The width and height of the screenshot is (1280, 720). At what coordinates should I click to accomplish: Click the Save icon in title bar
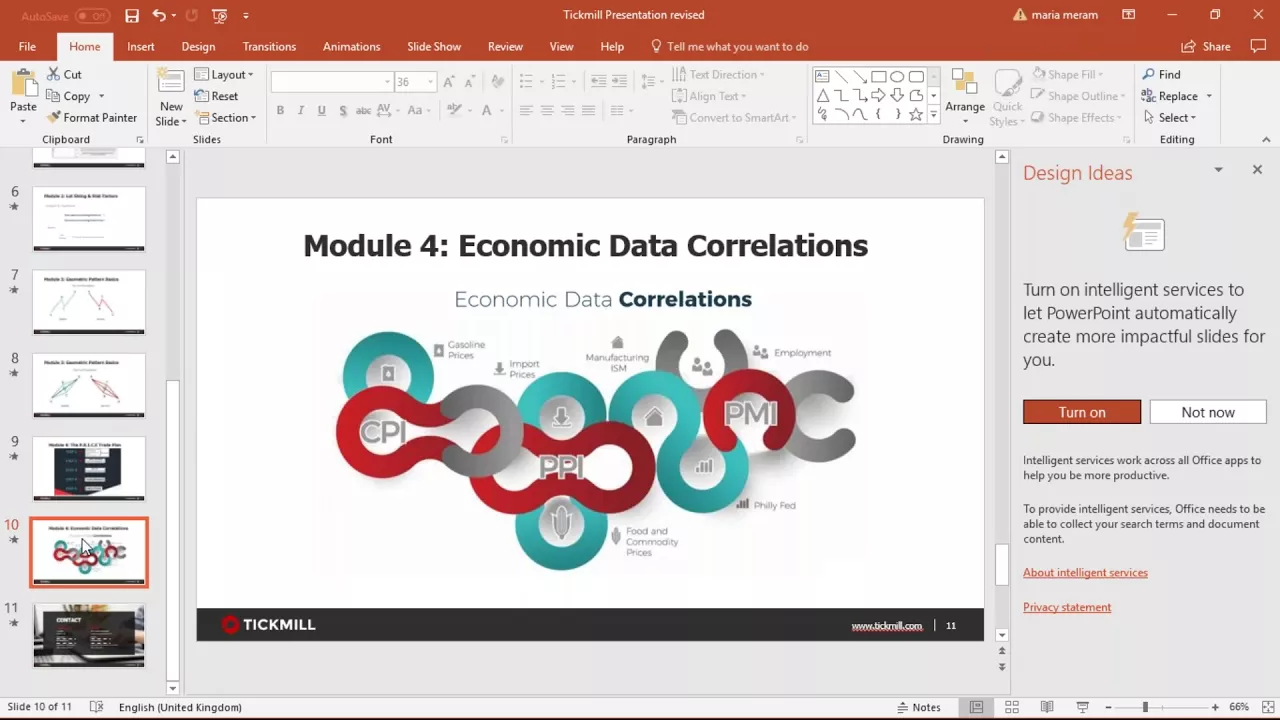pyautogui.click(x=132, y=15)
